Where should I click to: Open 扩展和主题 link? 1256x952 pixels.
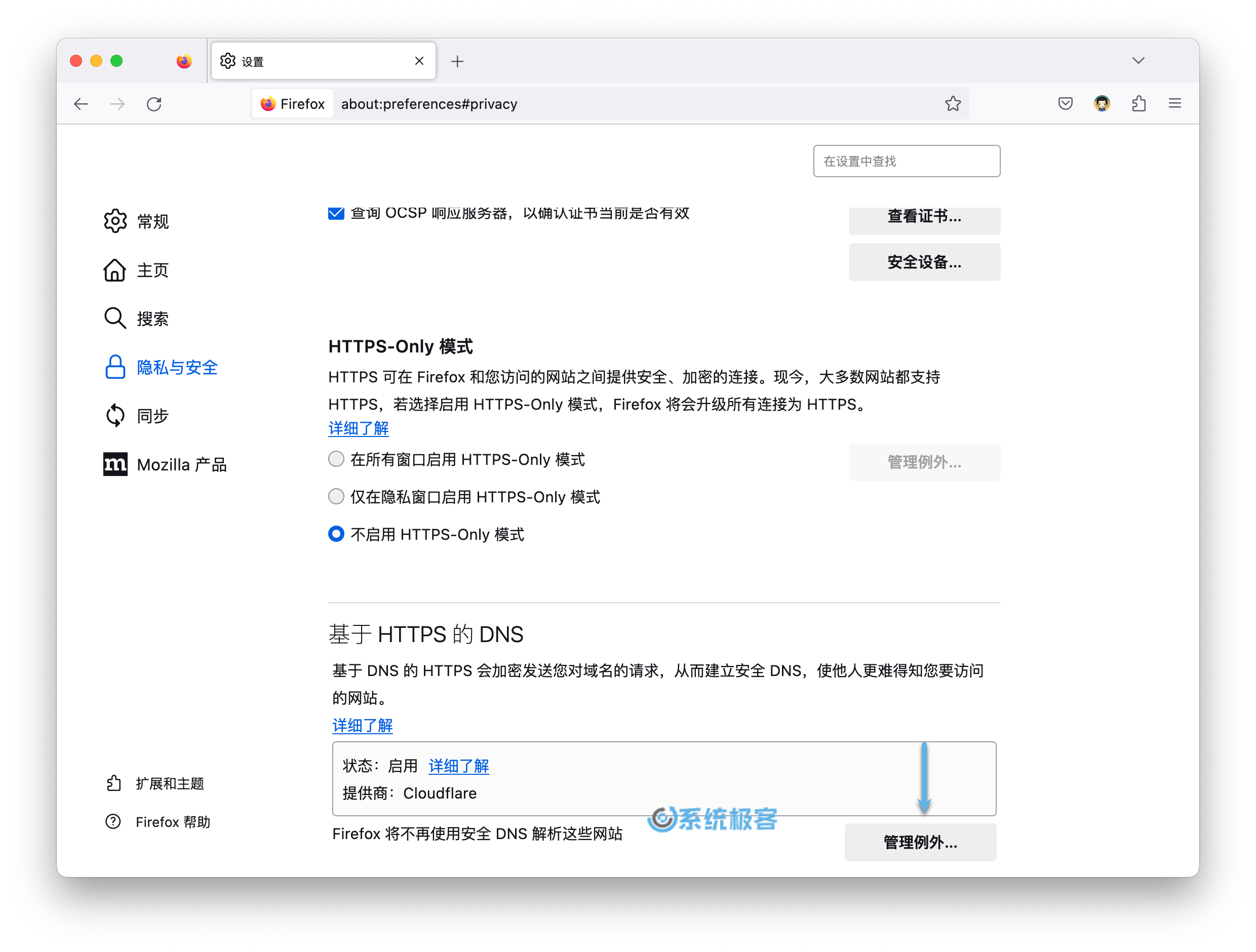pyautogui.click(x=155, y=783)
